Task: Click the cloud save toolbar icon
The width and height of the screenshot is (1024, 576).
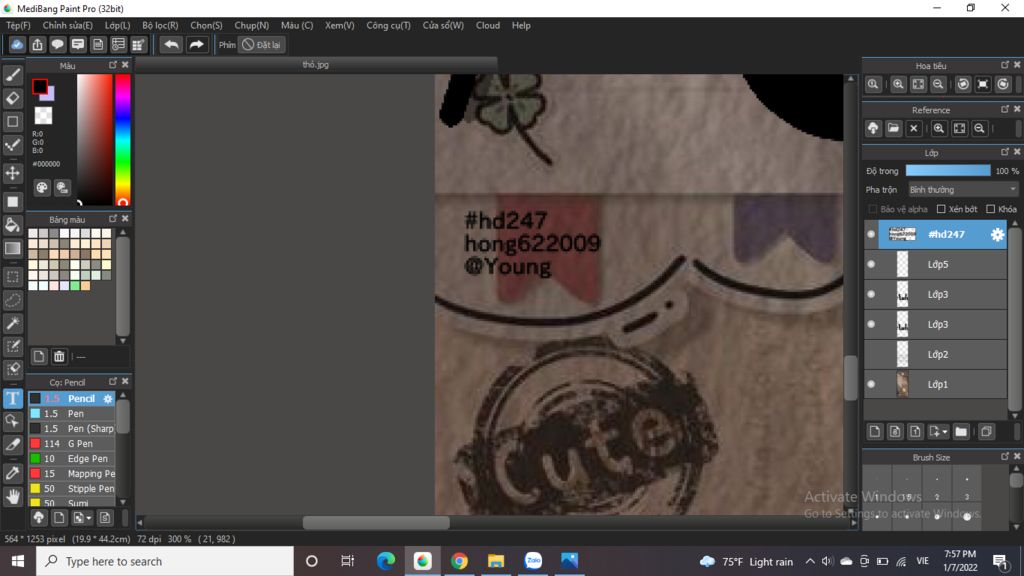Action: point(17,44)
